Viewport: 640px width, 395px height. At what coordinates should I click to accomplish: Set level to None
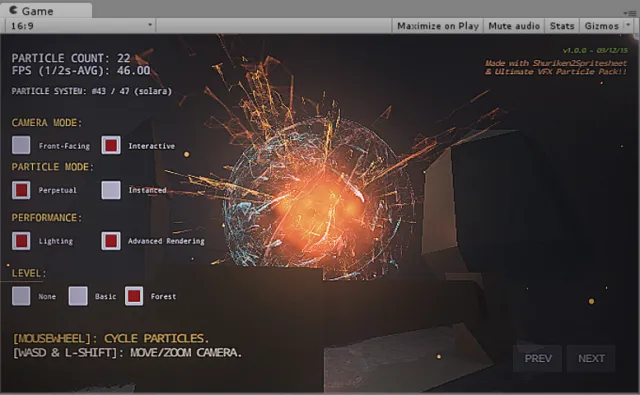point(21,296)
